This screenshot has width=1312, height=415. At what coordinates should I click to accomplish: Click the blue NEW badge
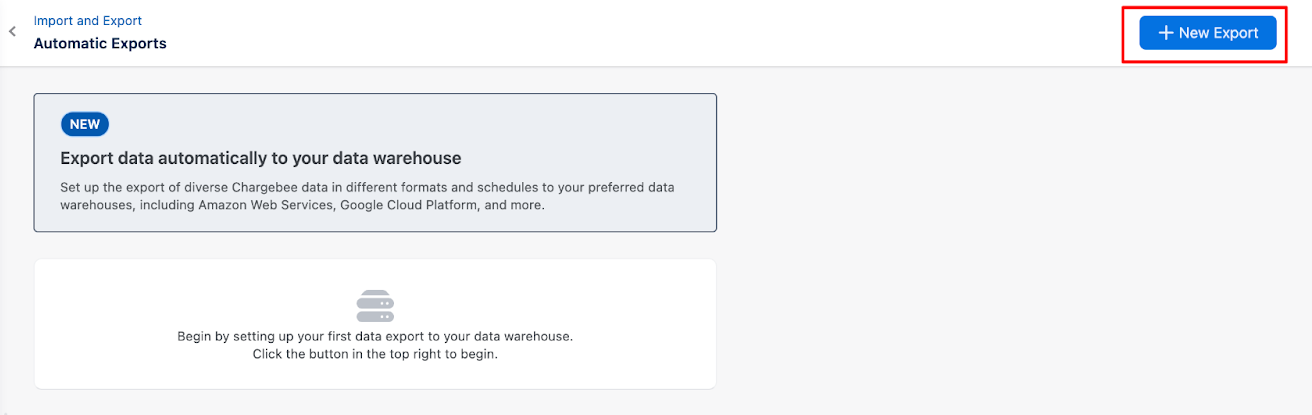tap(84, 124)
